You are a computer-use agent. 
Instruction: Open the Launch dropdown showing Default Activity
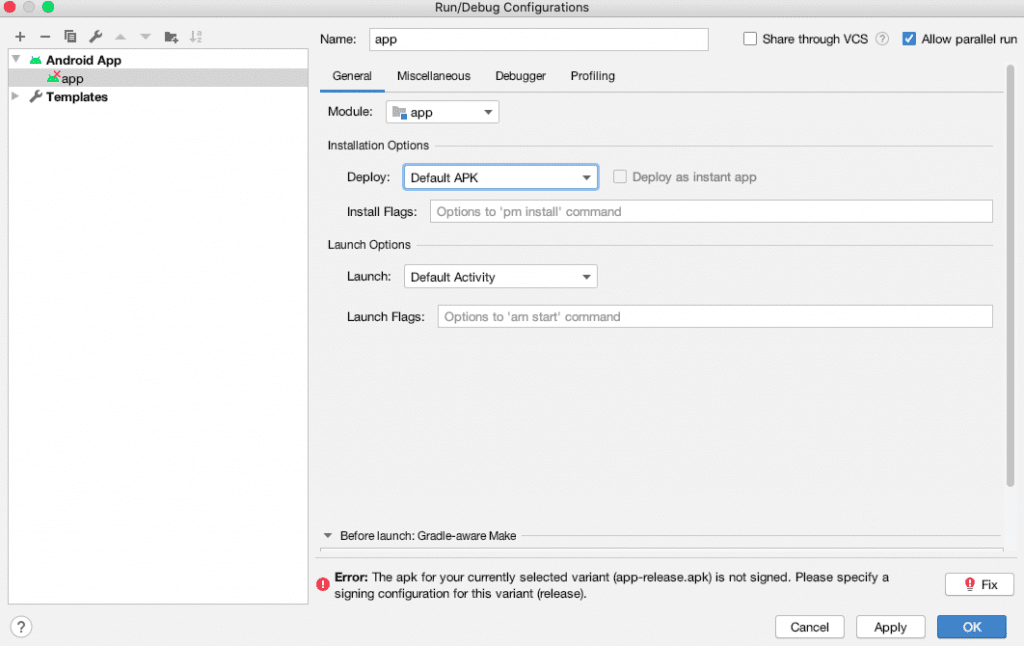click(500, 277)
